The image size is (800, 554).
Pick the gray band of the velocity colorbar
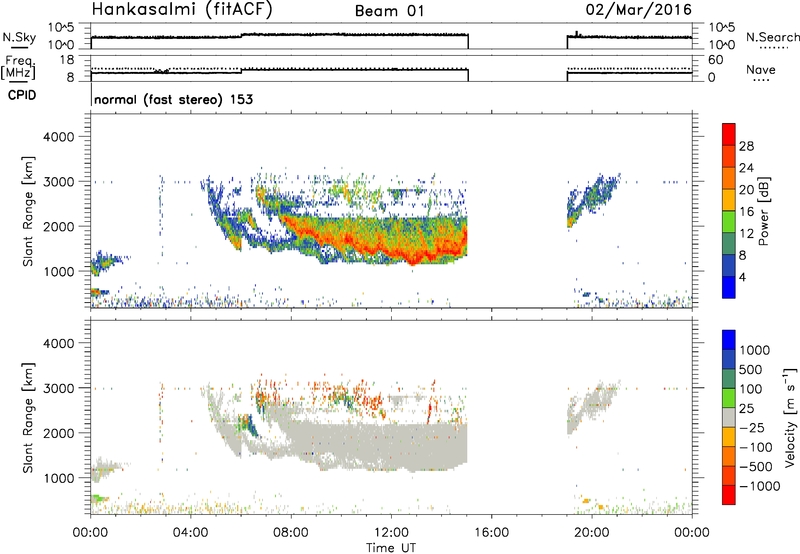[x=729, y=417]
